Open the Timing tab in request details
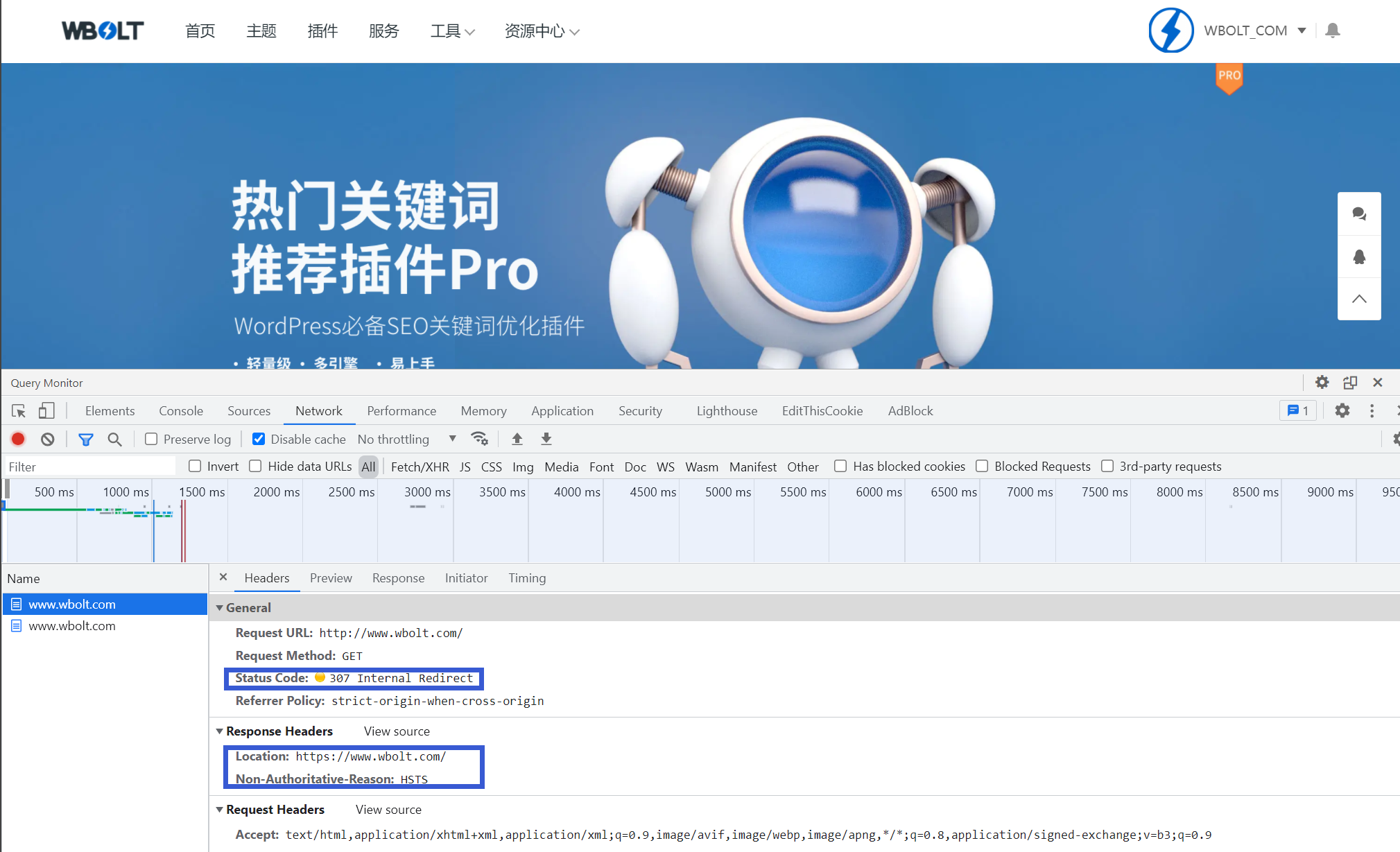 (x=527, y=577)
